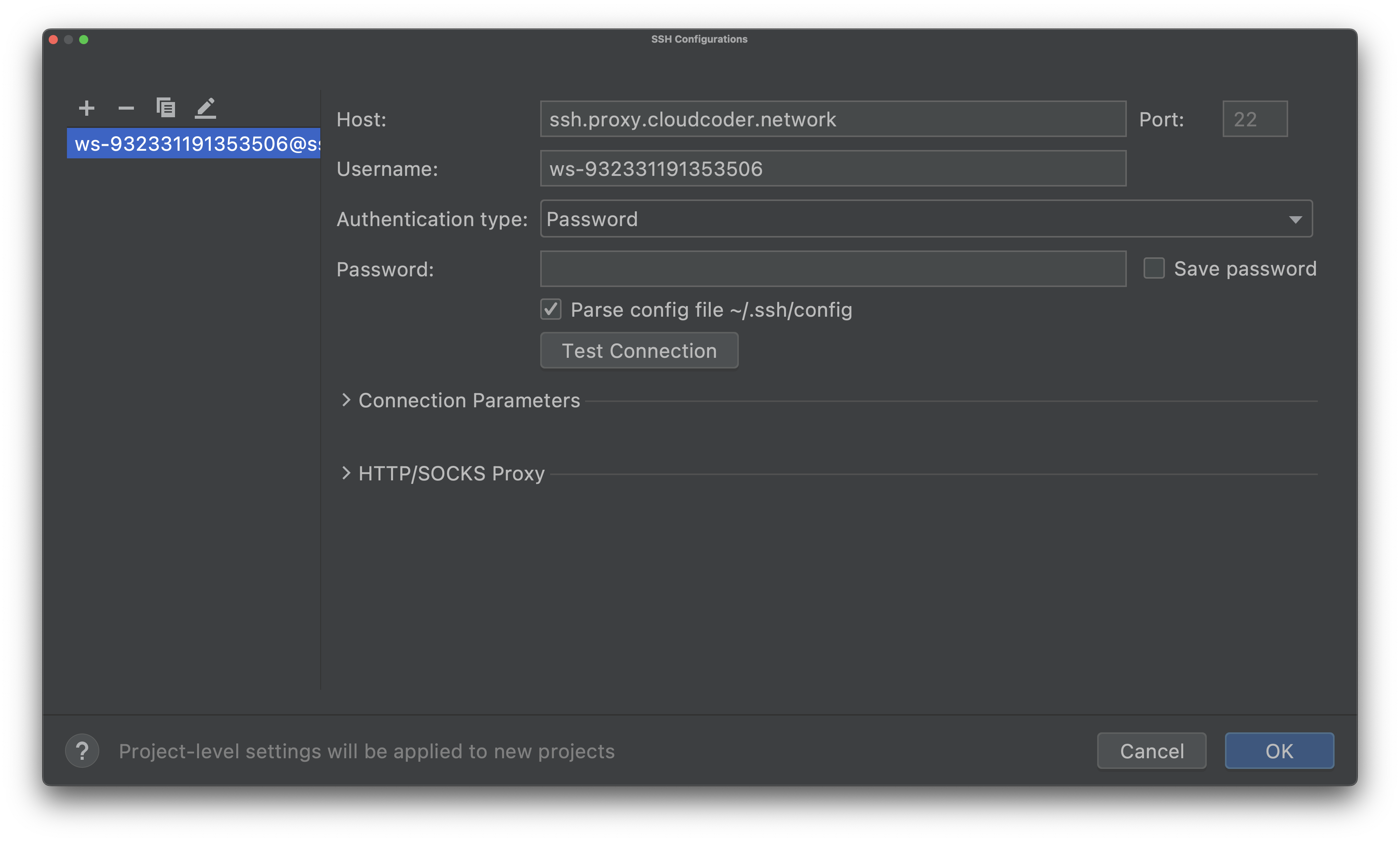Rename the configuration with the edit pencil
This screenshot has width=1400, height=842.
coord(205,108)
